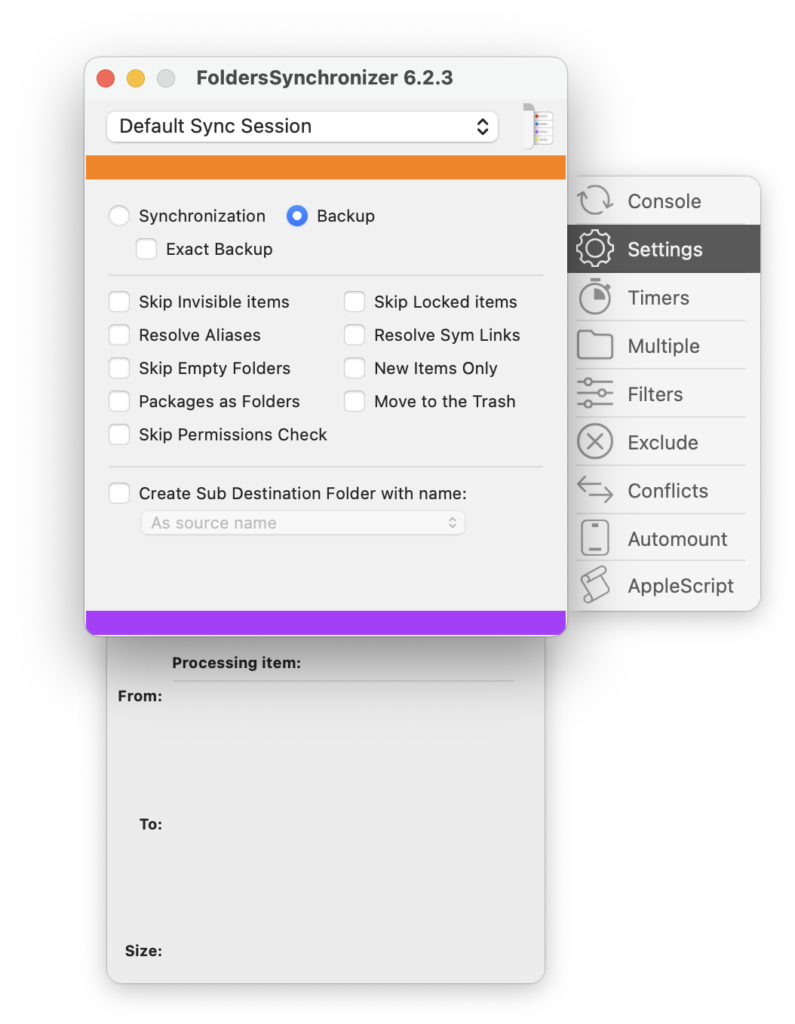Click the purple bar at bottom

[325, 622]
